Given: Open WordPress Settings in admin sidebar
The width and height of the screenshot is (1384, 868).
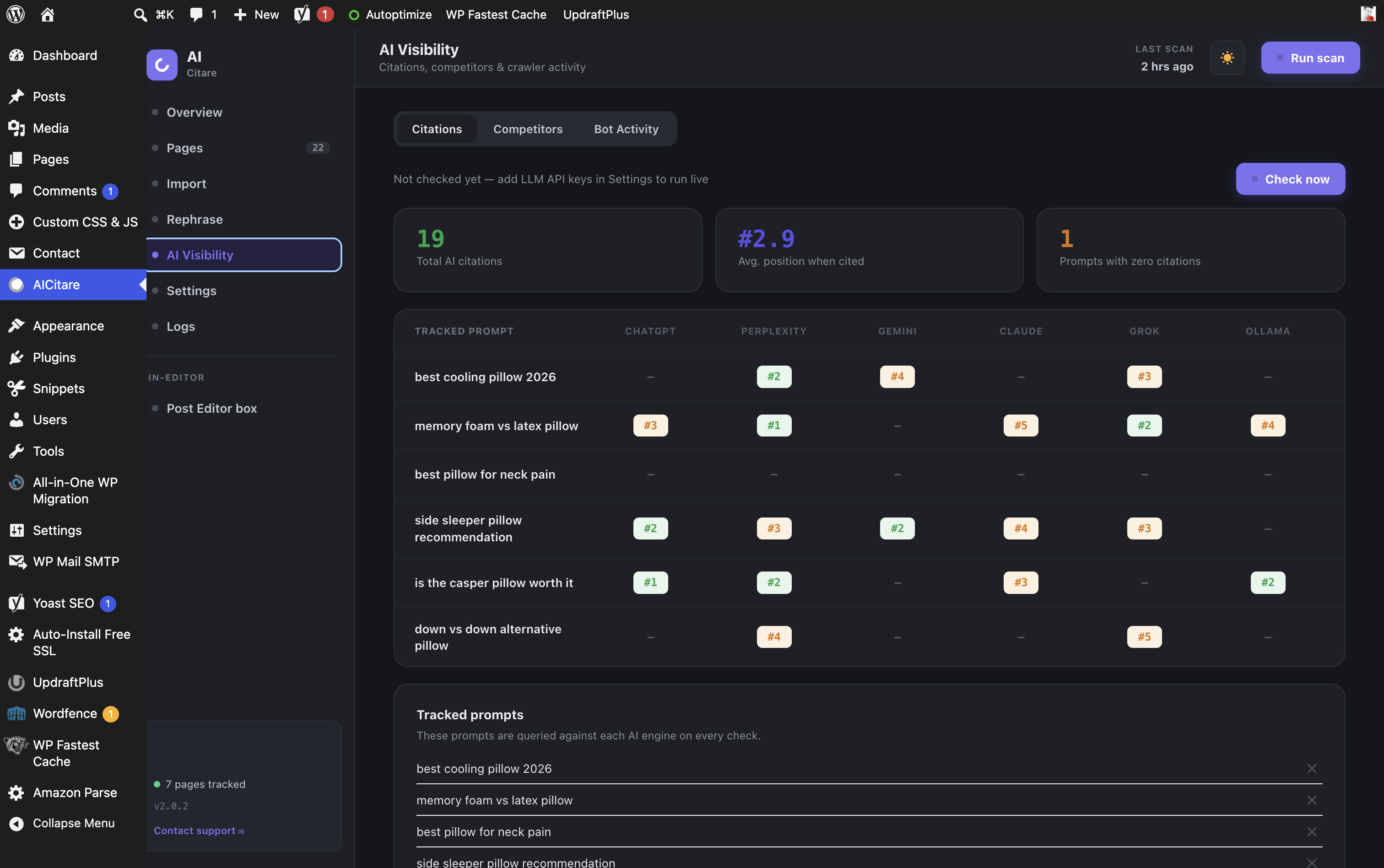Looking at the screenshot, I should tap(57, 530).
